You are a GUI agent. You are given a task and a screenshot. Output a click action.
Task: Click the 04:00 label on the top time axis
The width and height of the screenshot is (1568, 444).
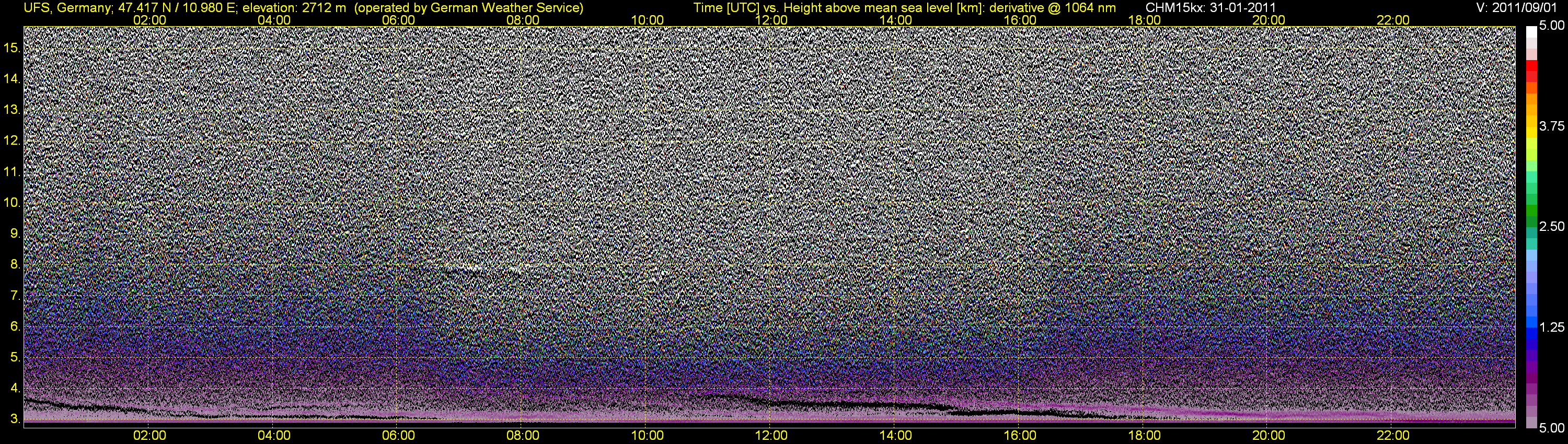coord(274,20)
